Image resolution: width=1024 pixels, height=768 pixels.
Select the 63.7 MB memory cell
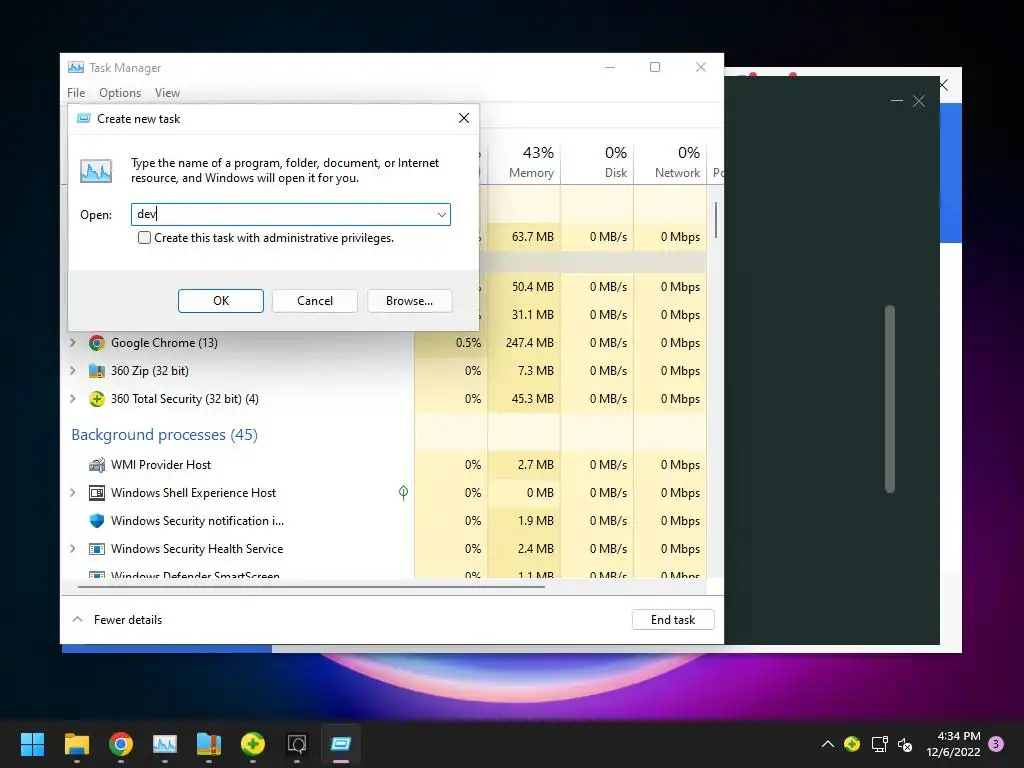coord(524,237)
